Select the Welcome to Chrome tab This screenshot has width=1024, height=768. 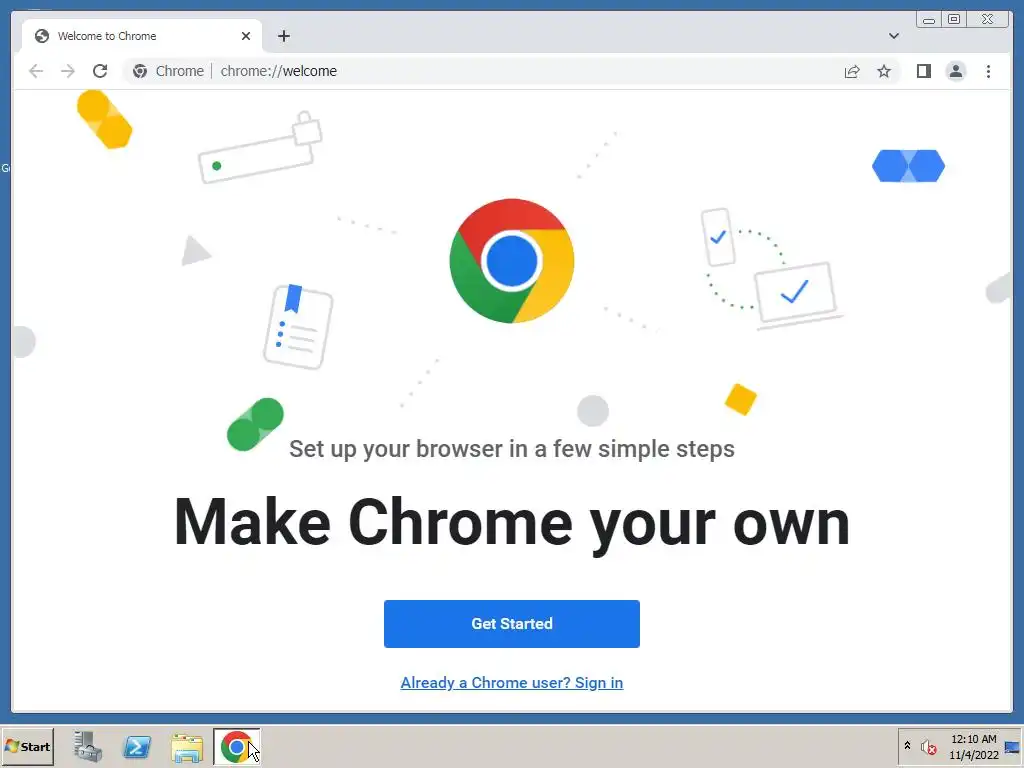coord(142,36)
